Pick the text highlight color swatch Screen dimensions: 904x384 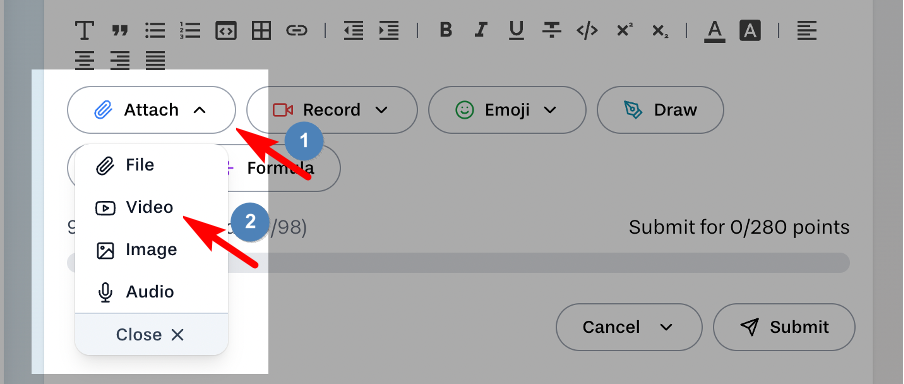[x=750, y=31]
